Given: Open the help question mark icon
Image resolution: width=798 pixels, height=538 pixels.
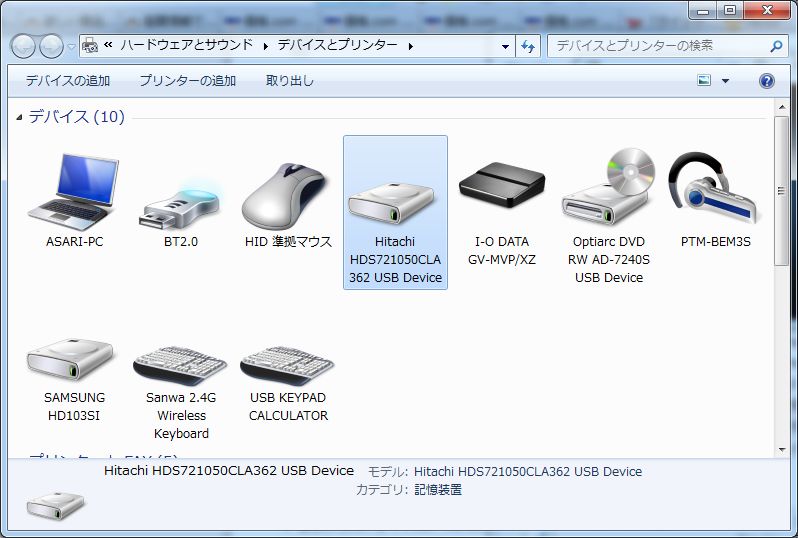Looking at the screenshot, I should [x=766, y=81].
